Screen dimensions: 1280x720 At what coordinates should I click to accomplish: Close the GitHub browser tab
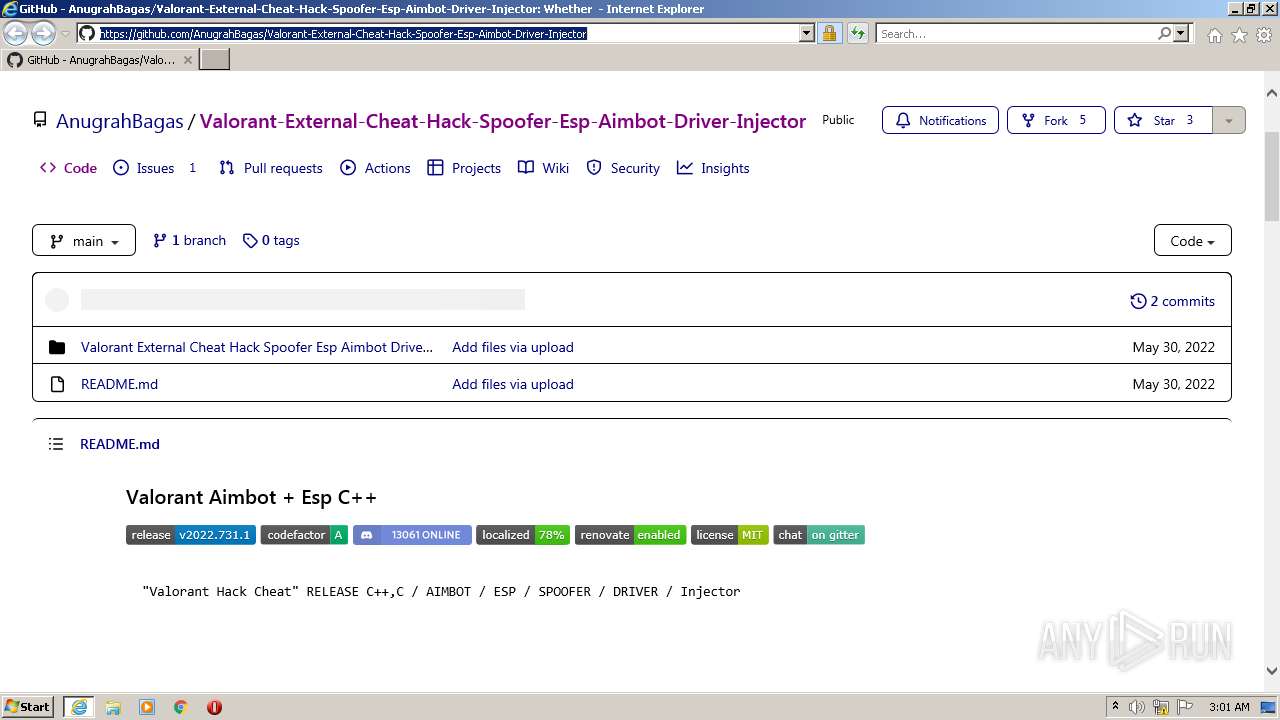187,60
